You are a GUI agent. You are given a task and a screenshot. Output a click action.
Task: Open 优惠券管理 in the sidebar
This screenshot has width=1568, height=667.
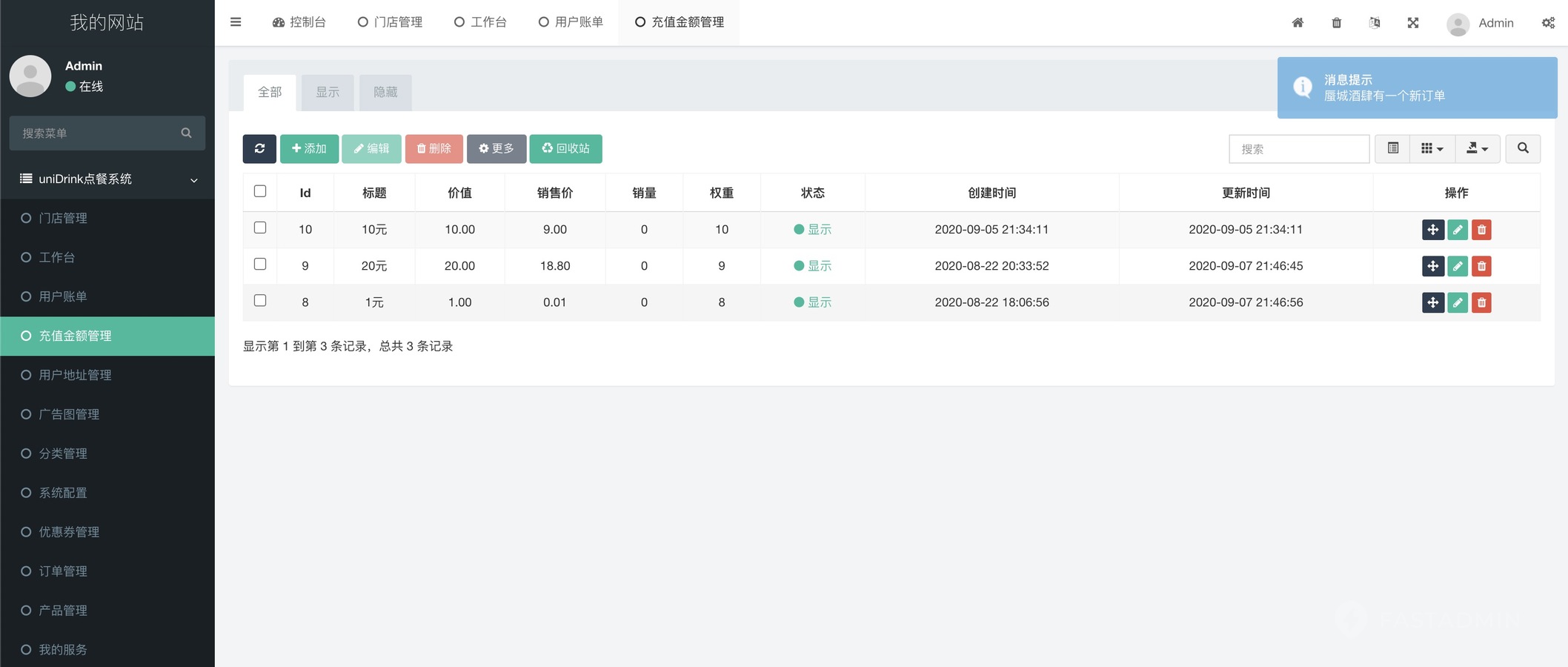[x=69, y=532]
